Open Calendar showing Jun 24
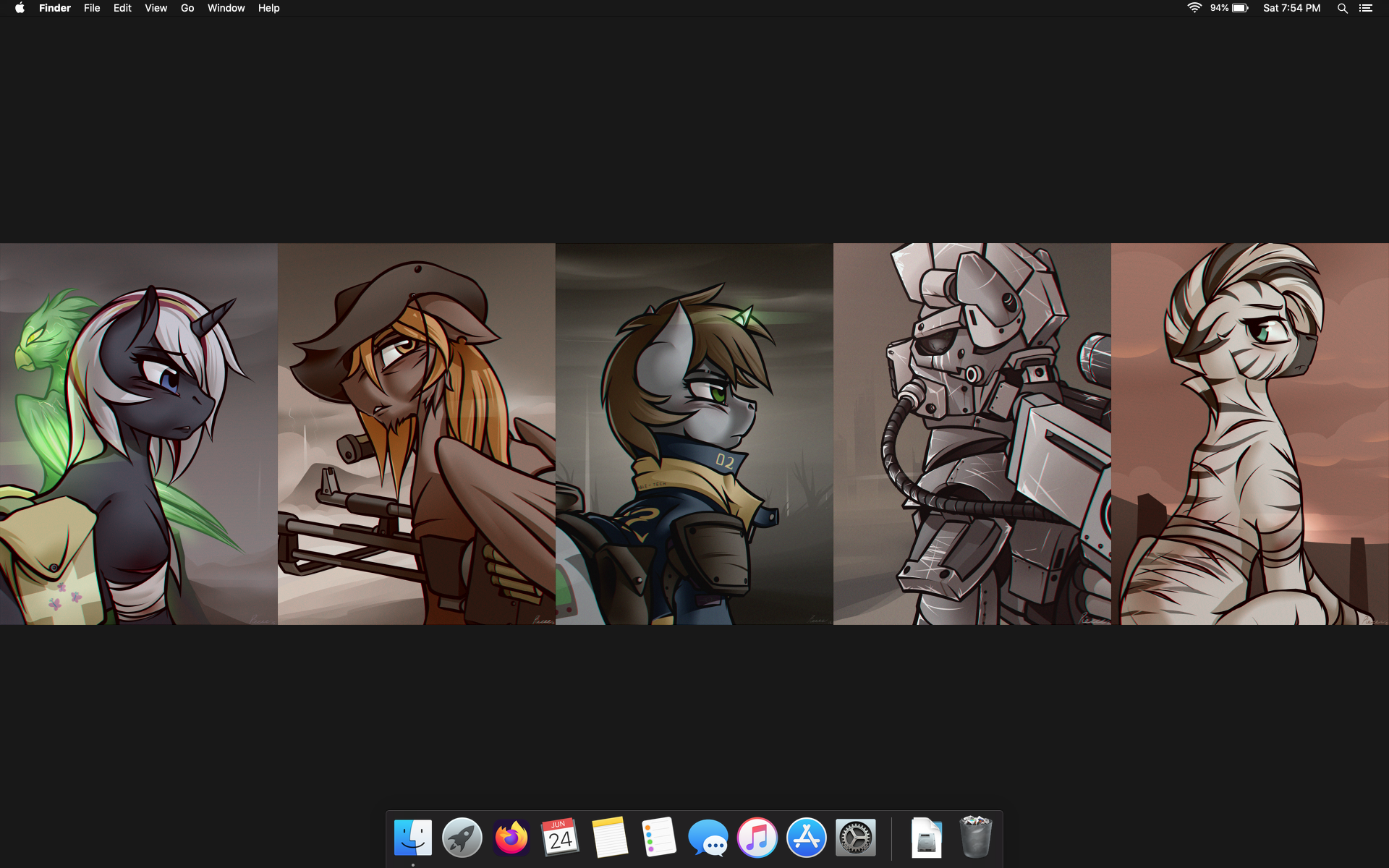 click(x=561, y=838)
